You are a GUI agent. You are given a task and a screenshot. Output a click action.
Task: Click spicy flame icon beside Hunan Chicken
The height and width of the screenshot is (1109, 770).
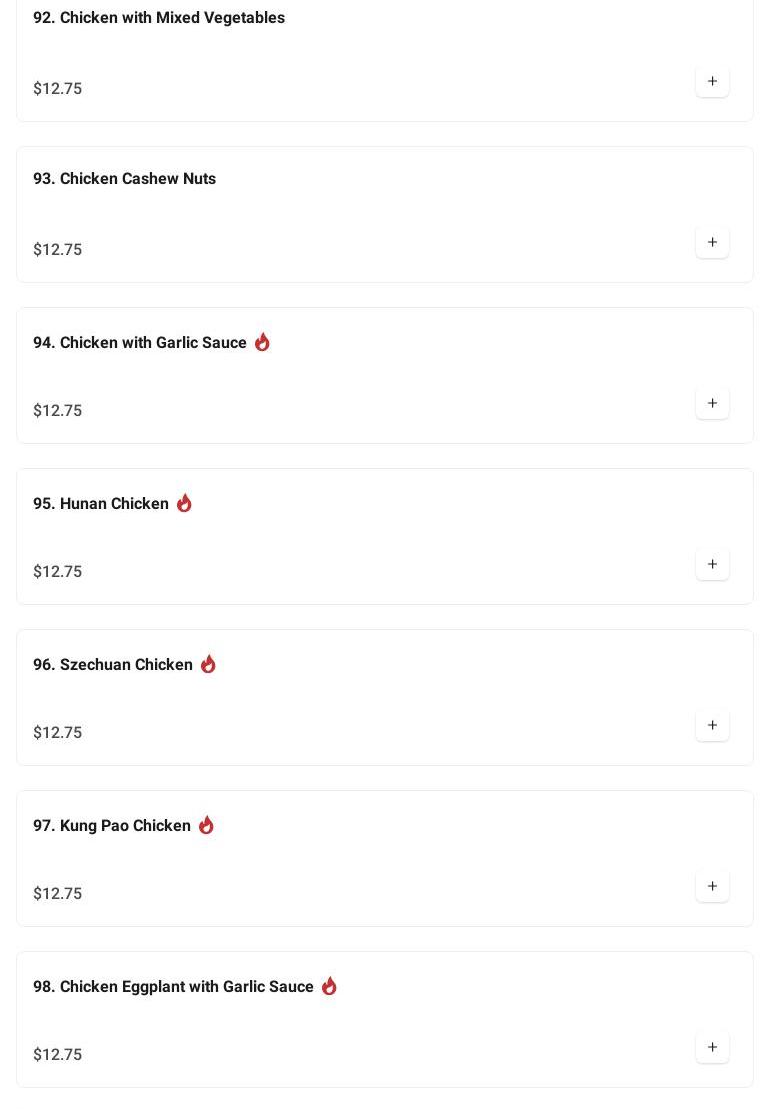(x=184, y=503)
